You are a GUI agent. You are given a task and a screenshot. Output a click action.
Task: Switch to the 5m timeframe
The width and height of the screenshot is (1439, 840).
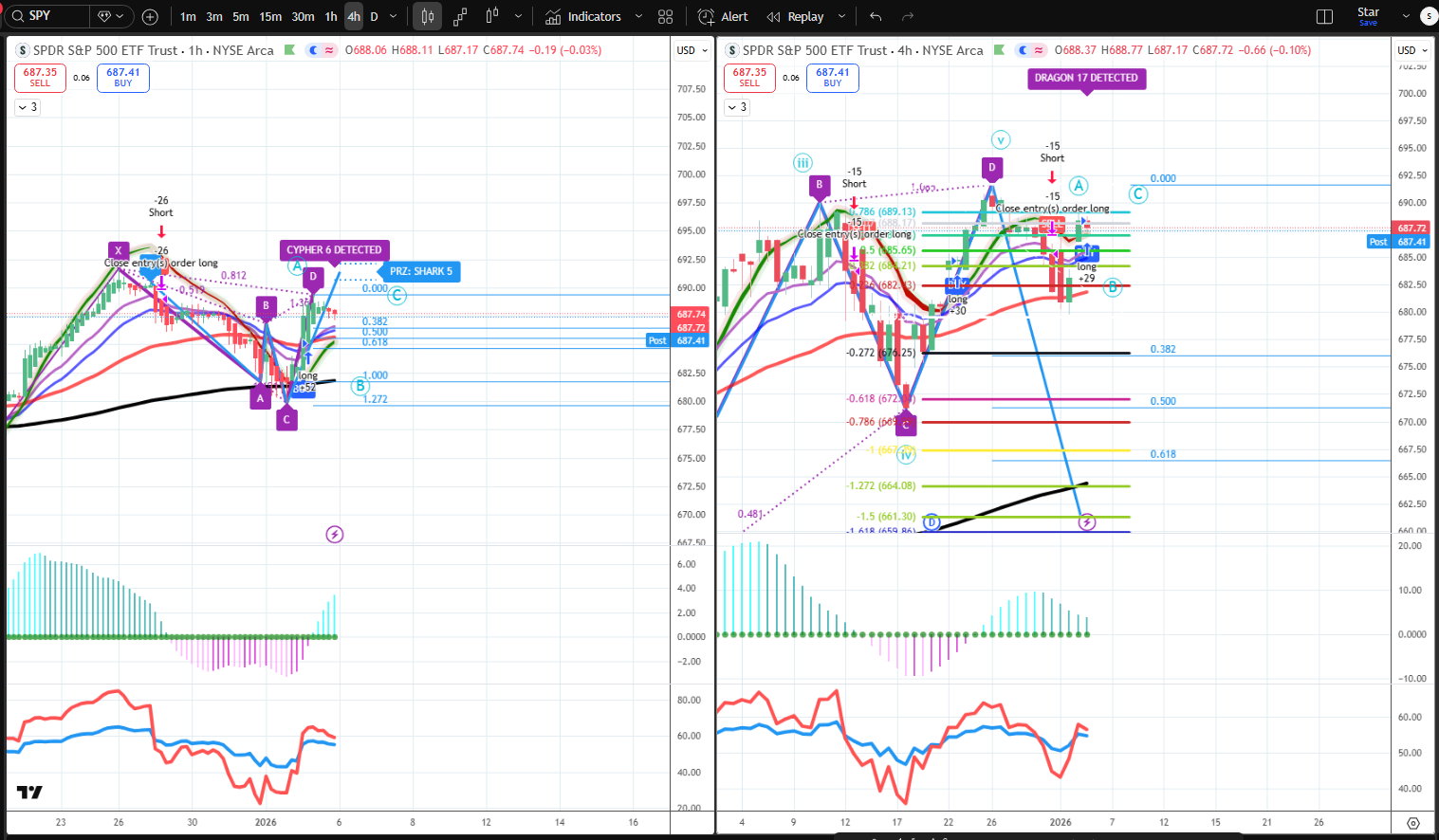(241, 16)
